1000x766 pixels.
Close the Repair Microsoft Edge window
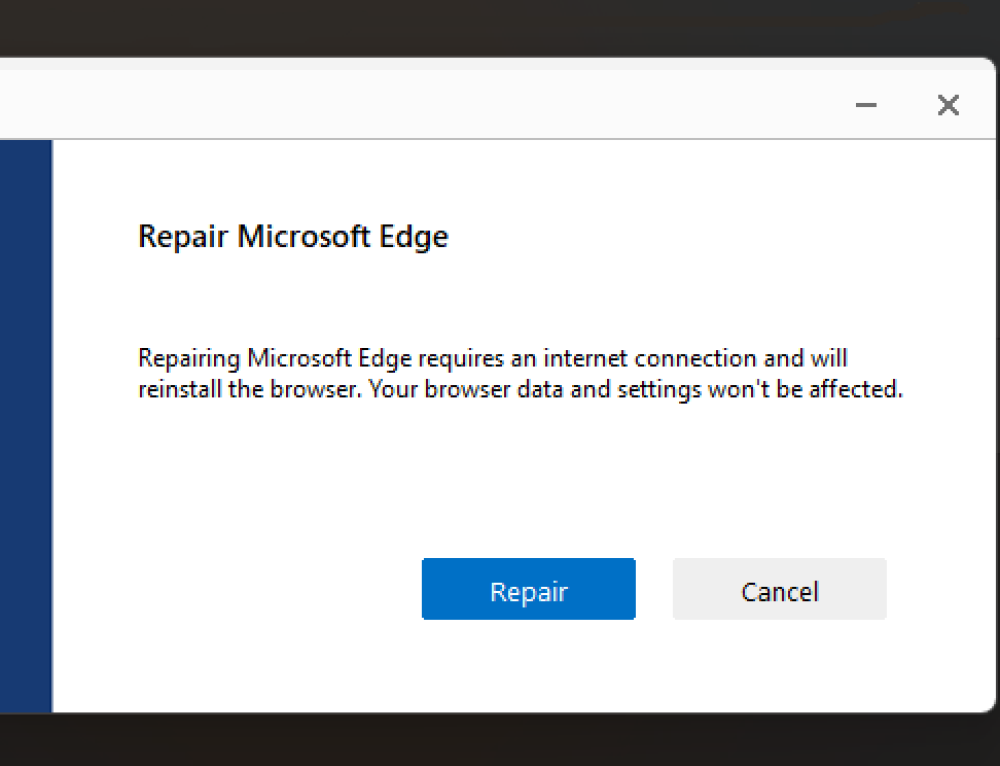coord(947,104)
